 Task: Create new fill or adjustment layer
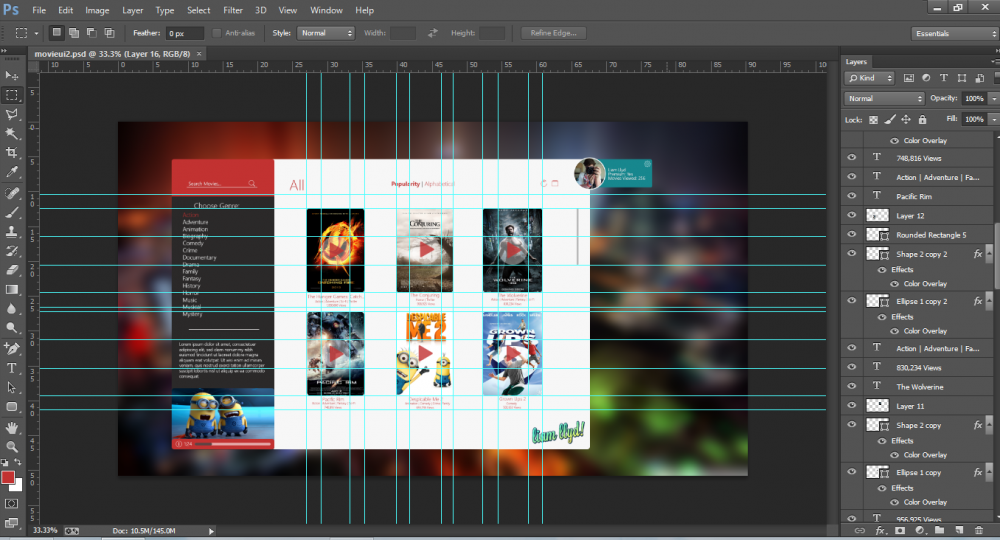tap(920, 530)
